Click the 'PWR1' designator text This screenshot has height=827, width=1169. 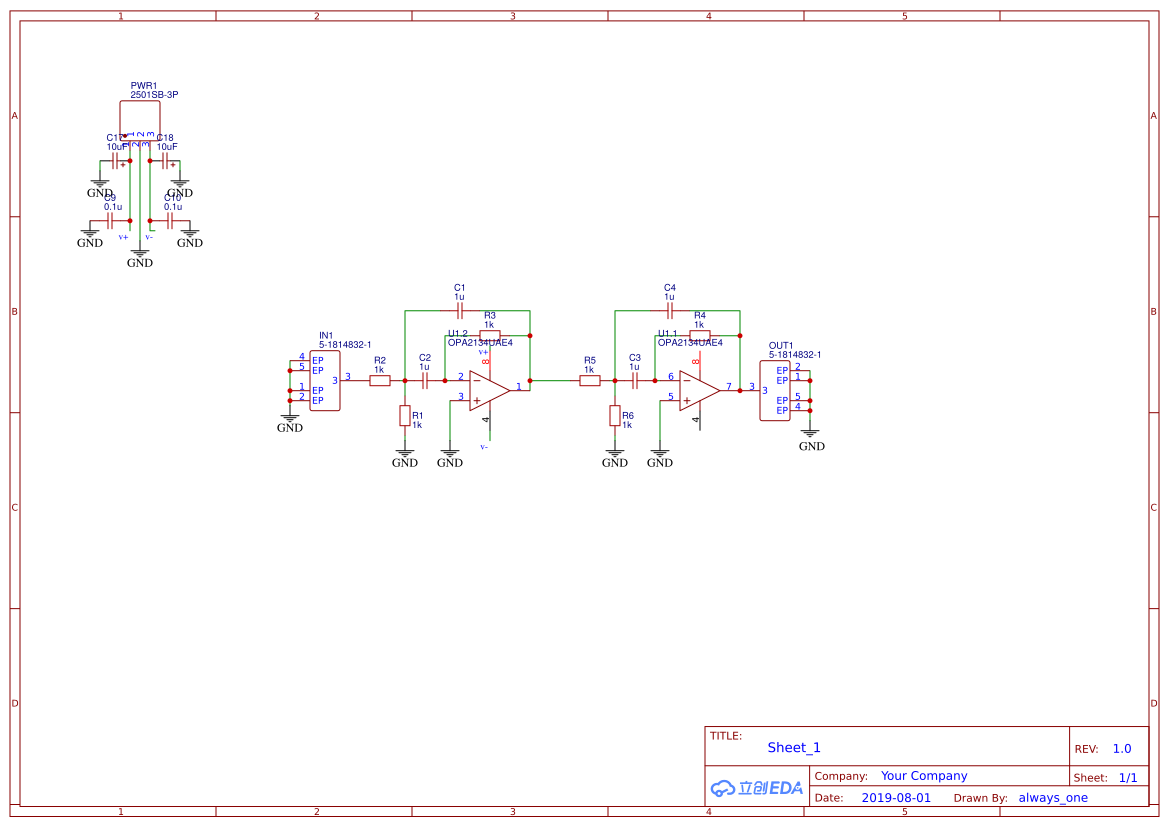144,86
